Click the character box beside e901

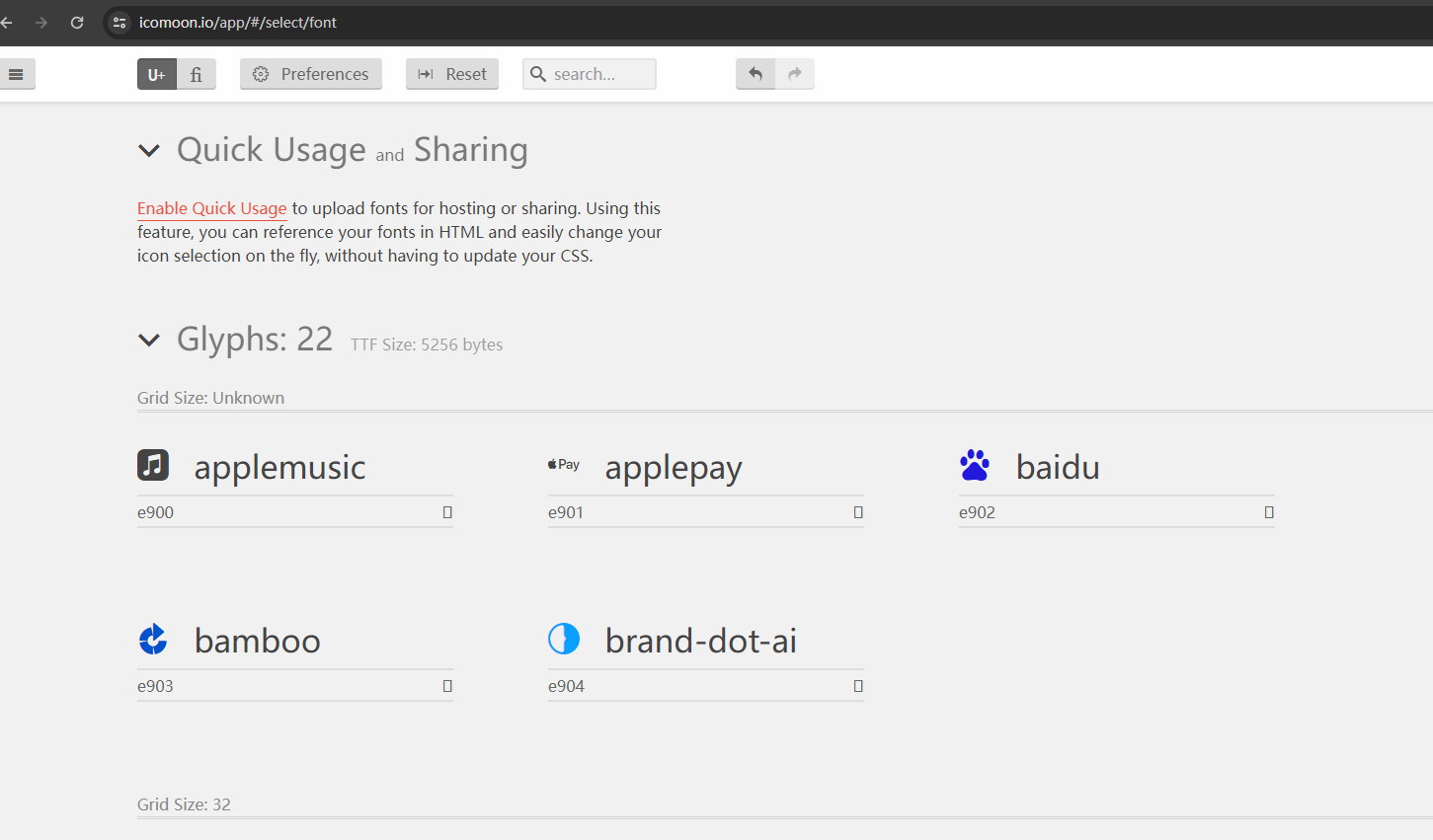pos(858,512)
